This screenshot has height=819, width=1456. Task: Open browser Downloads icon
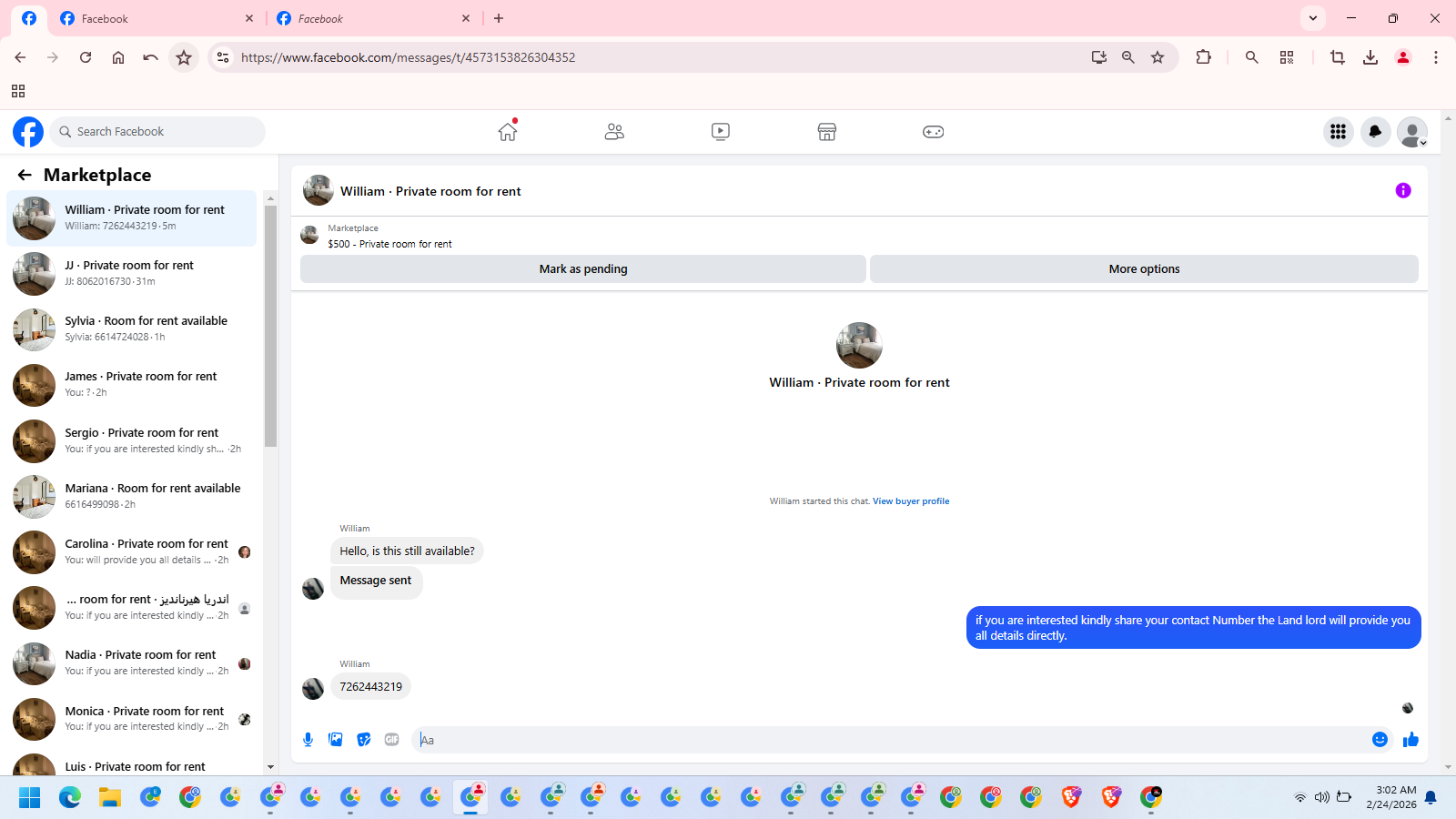tap(1370, 57)
